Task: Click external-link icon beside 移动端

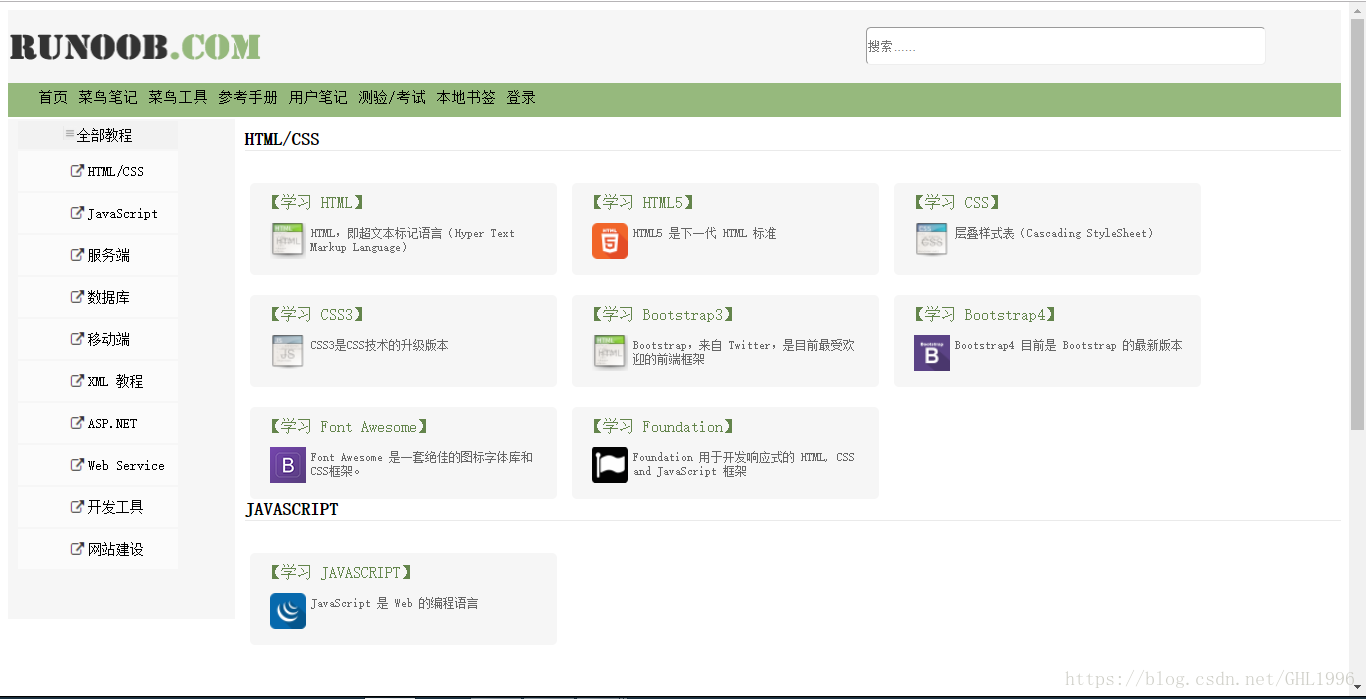Action: [77, 339]
